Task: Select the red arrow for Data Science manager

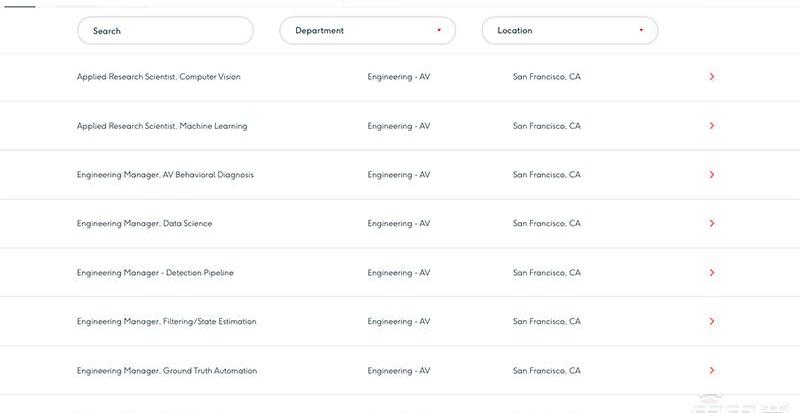Action: 712,223
